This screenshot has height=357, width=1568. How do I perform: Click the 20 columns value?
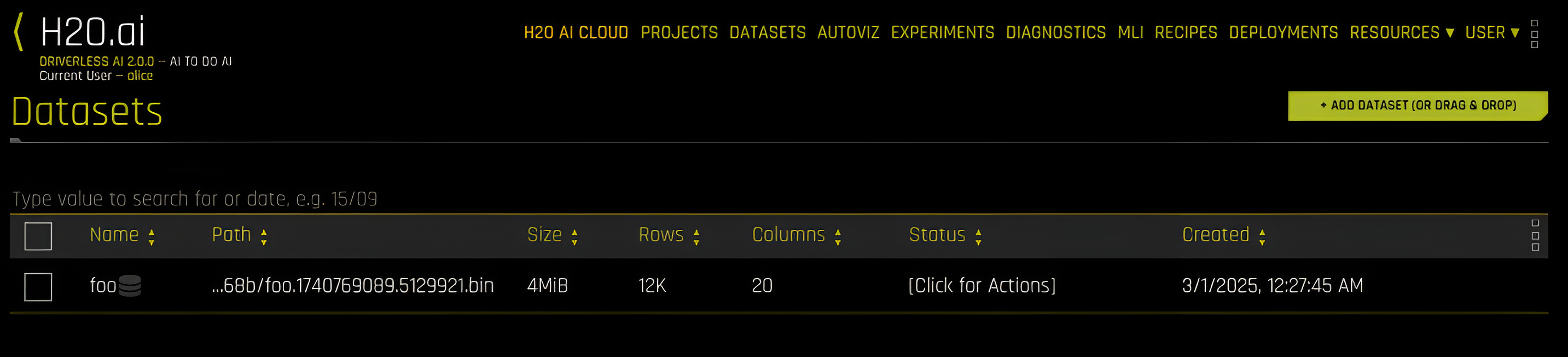pos(762,286)
